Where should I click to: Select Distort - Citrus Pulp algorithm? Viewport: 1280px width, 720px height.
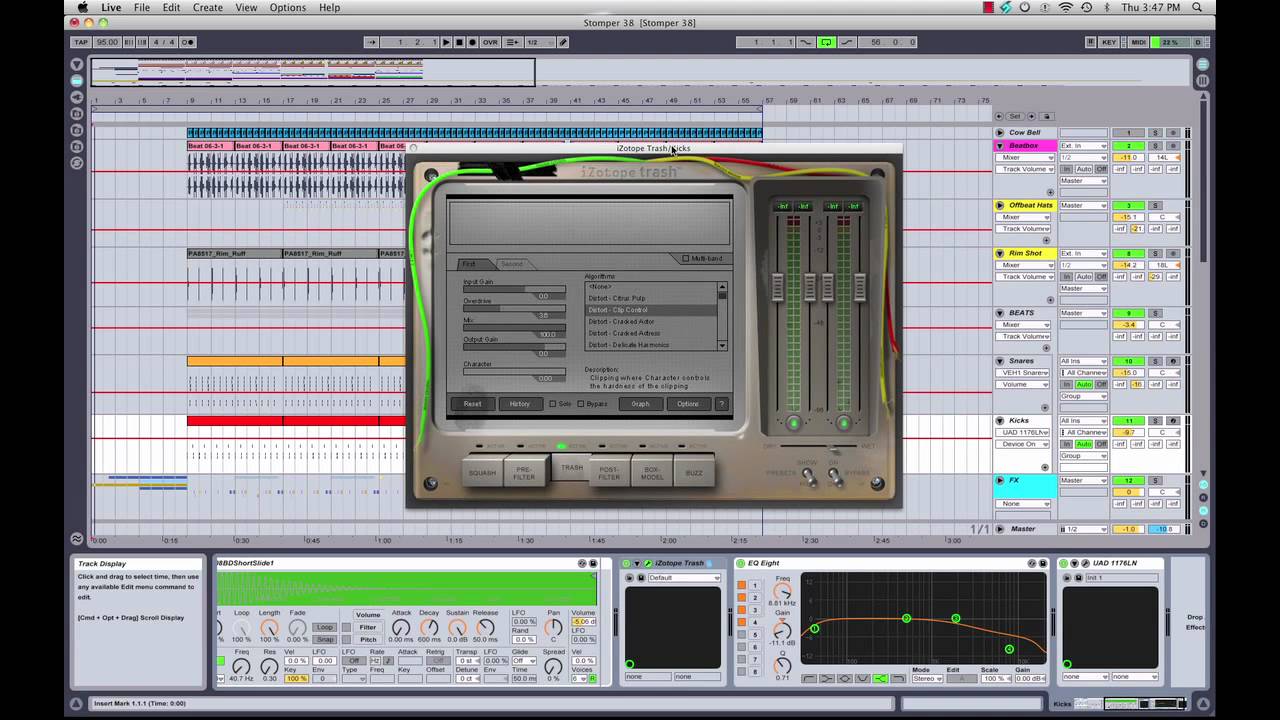(650, 298)
